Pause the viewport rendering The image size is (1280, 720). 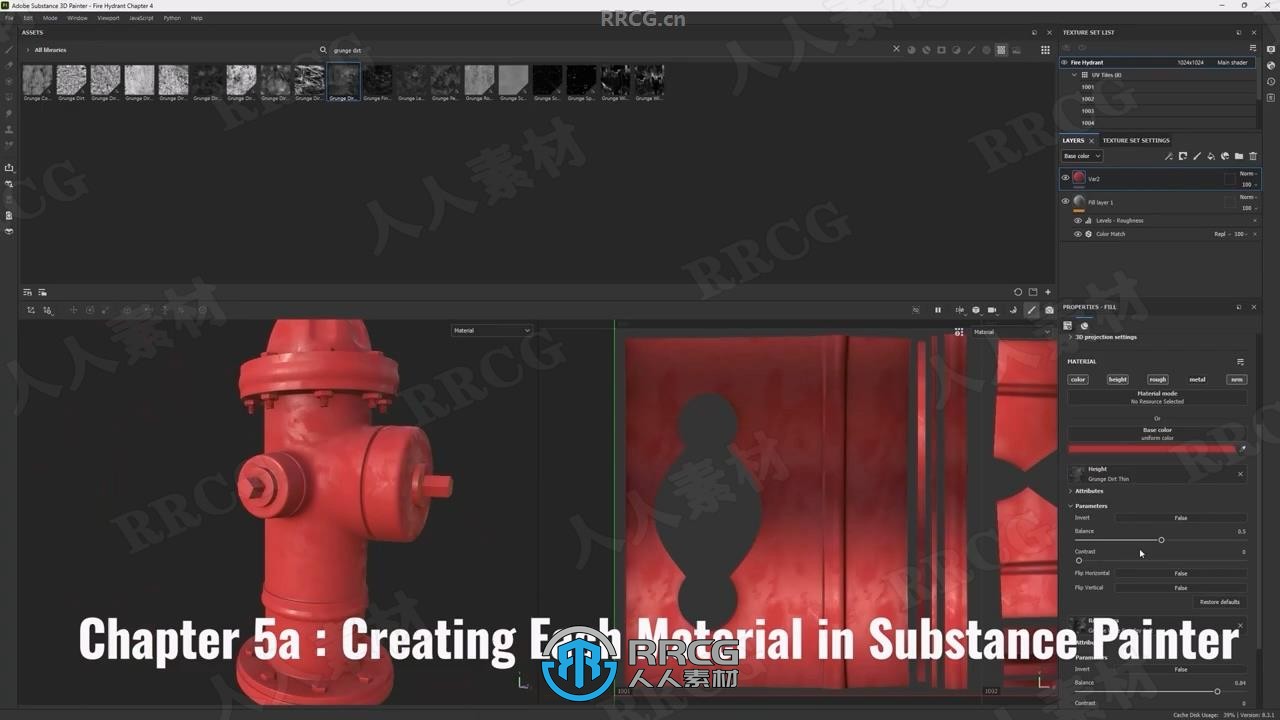pos(938,310)
